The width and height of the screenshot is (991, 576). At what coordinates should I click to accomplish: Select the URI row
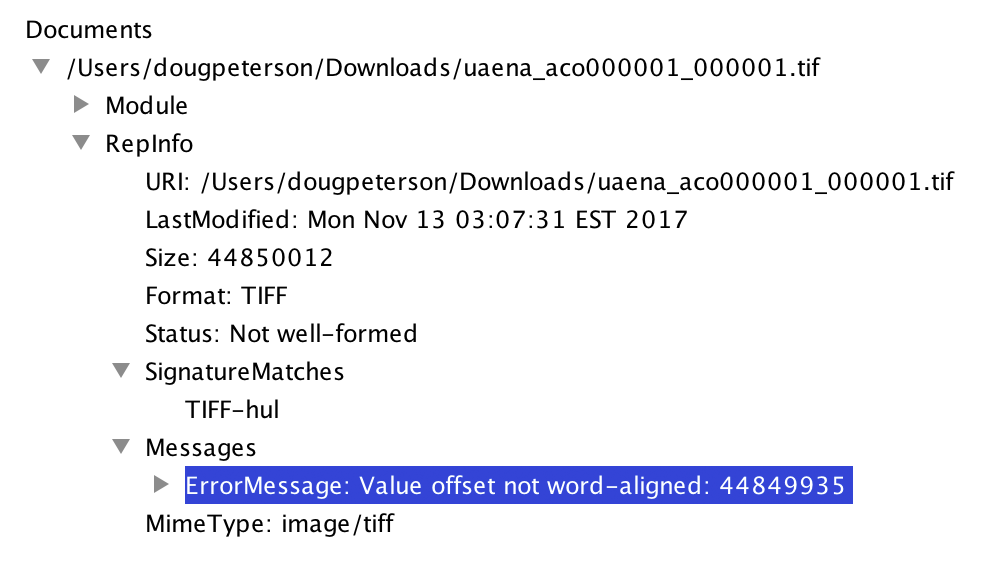pos(549,182)
